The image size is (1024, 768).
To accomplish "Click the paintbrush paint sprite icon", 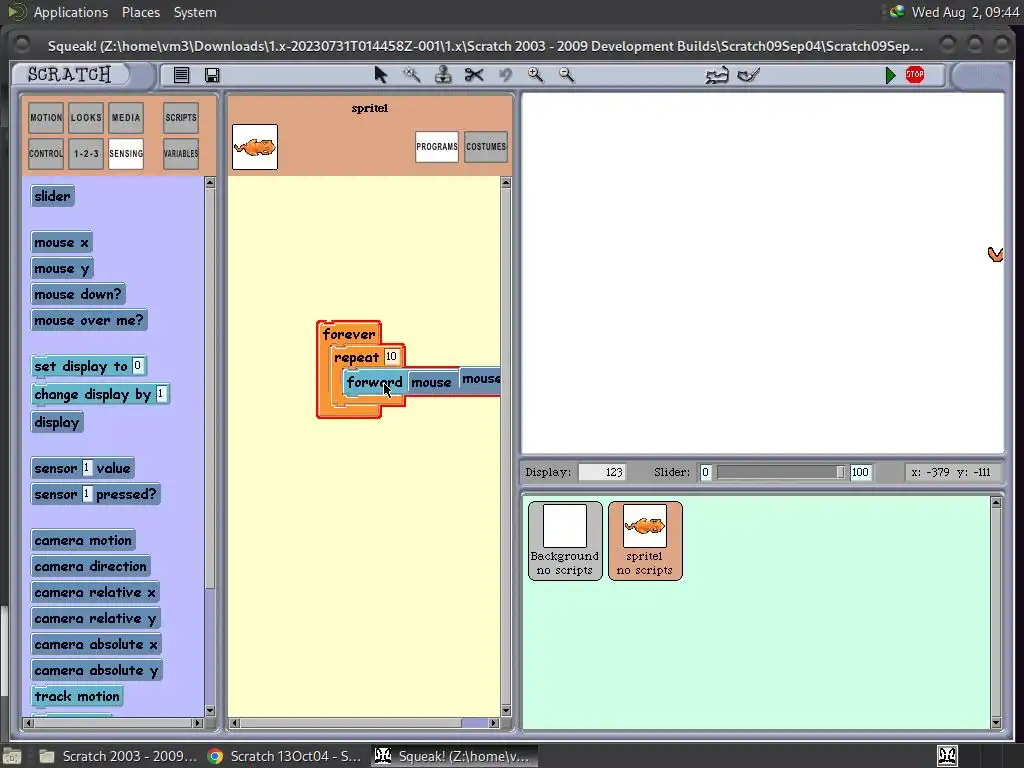I will click(748, 75).
